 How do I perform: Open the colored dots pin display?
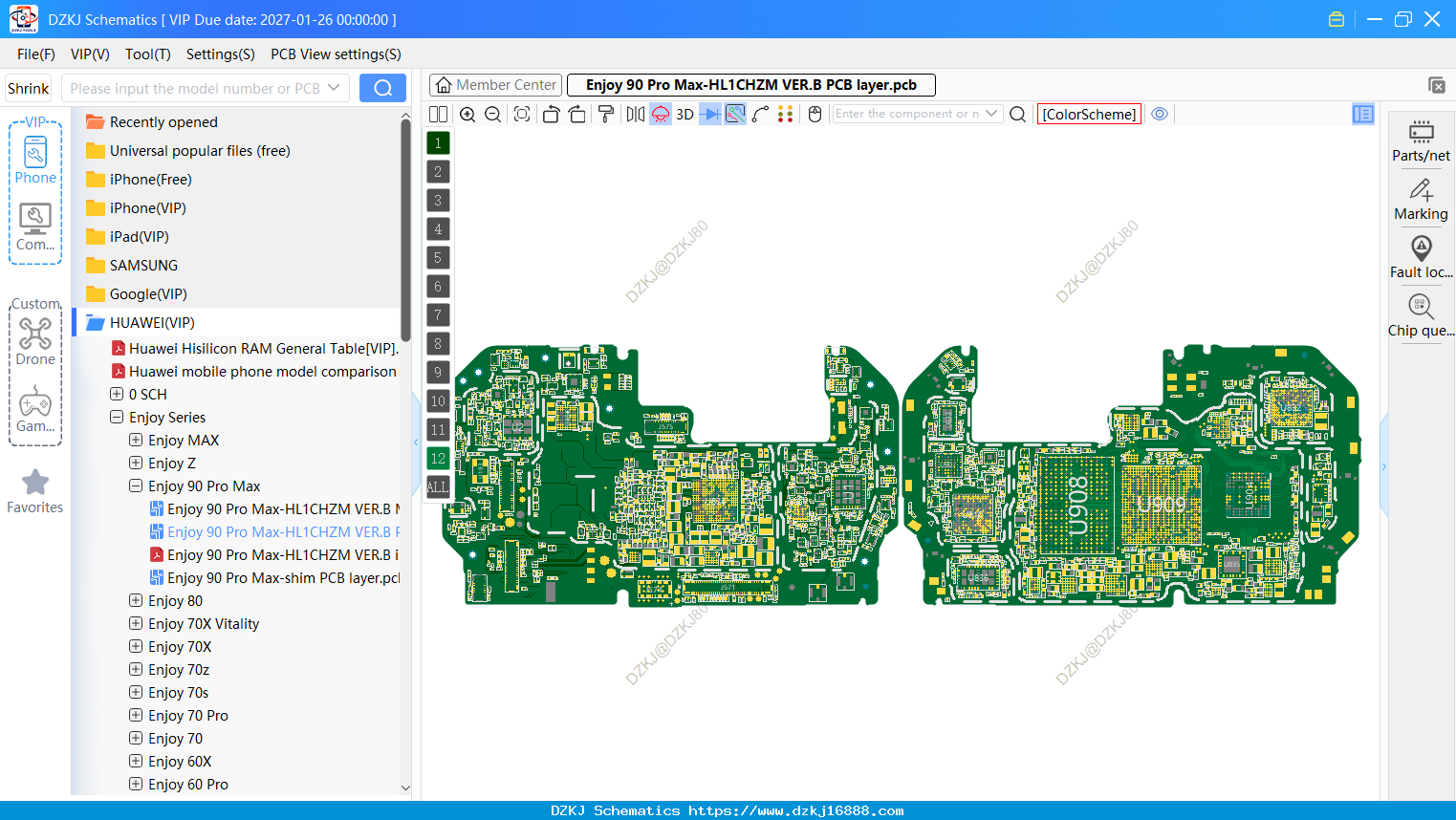click(x=786, y=114)
